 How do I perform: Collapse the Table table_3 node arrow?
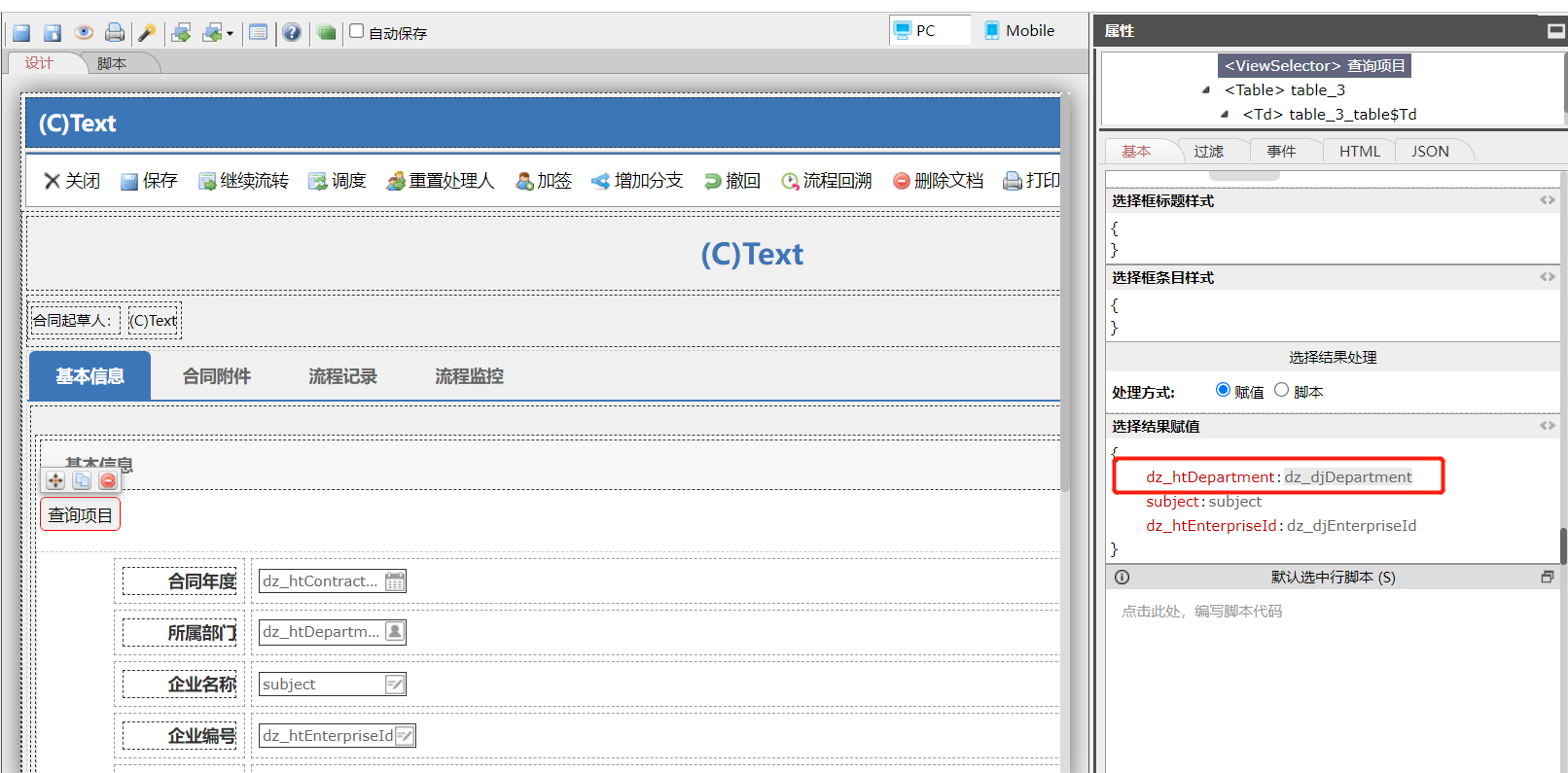1206,90
